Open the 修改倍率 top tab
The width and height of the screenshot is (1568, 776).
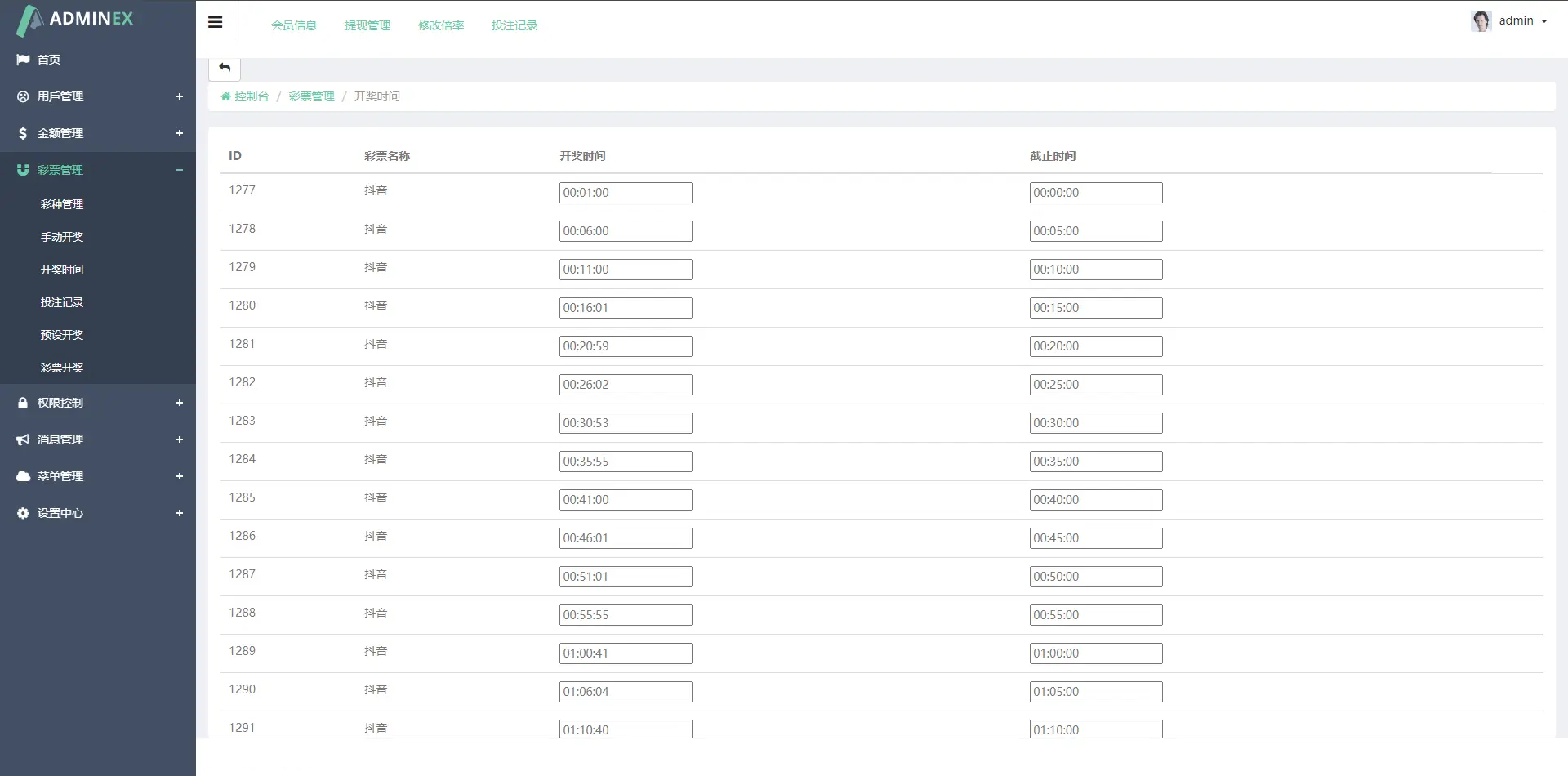(441, 25)
